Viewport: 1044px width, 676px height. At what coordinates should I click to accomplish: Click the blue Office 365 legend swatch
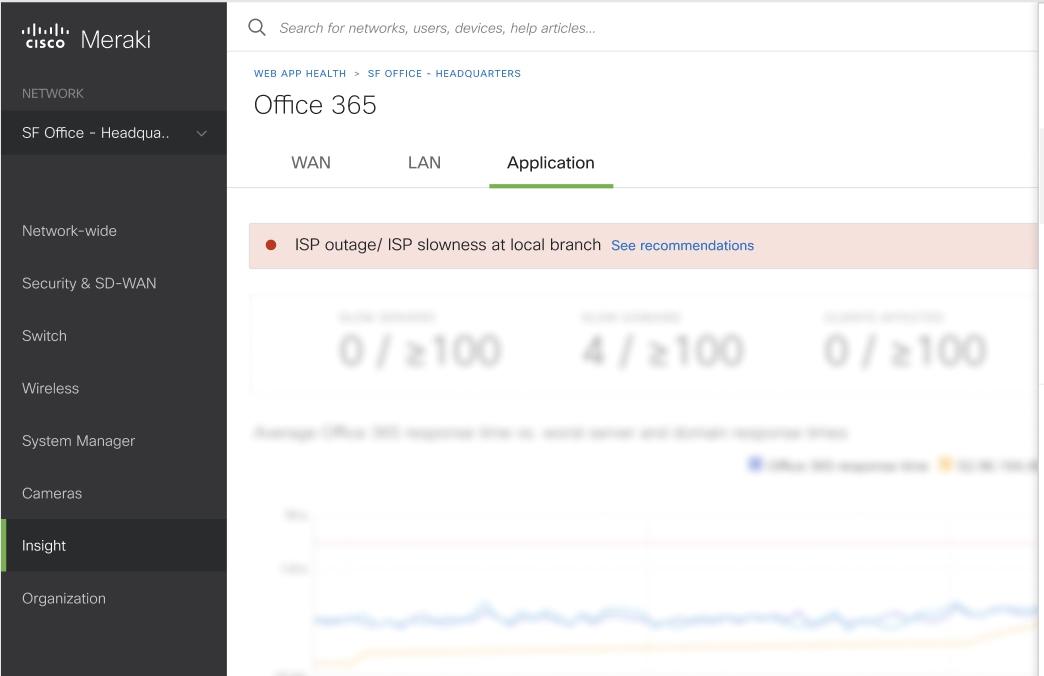click(x=755, y=464)
